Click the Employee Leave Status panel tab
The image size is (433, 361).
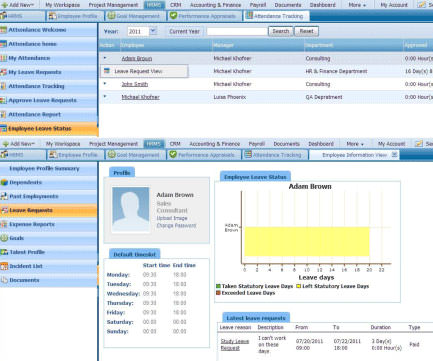point(255,177)
